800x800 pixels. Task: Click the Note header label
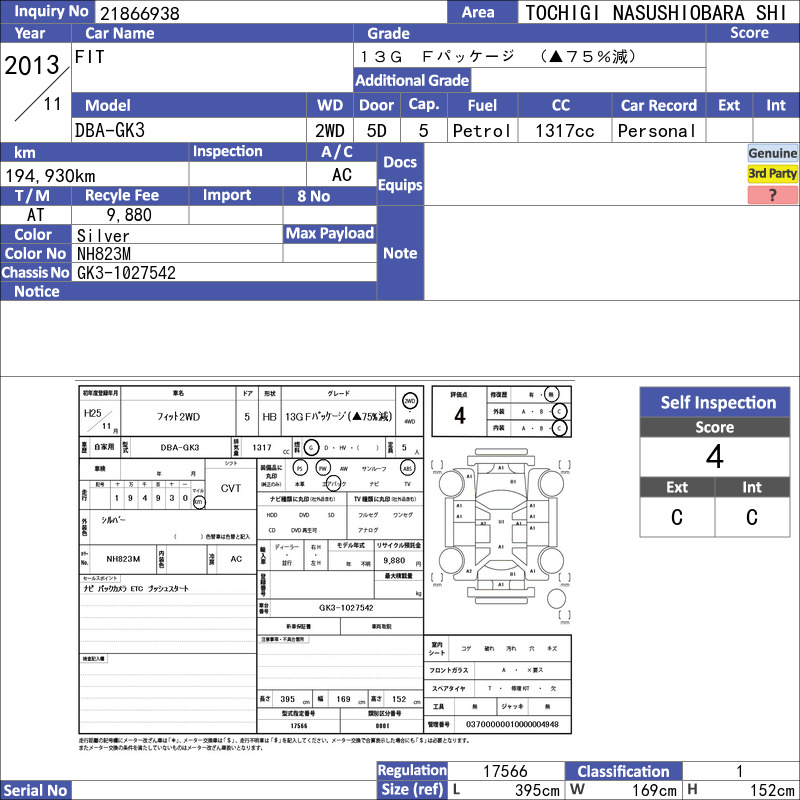pos(400,253)
